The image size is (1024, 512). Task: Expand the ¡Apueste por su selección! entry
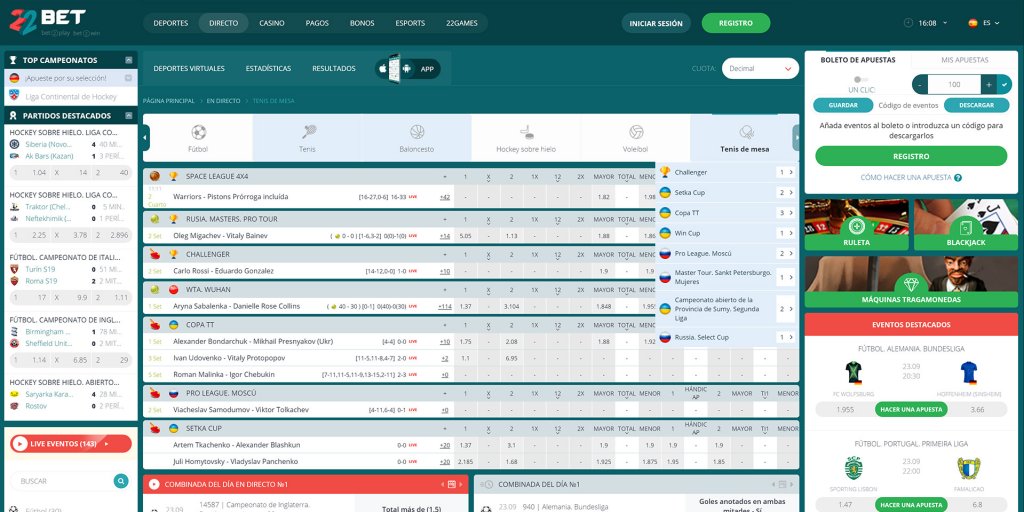129,78
